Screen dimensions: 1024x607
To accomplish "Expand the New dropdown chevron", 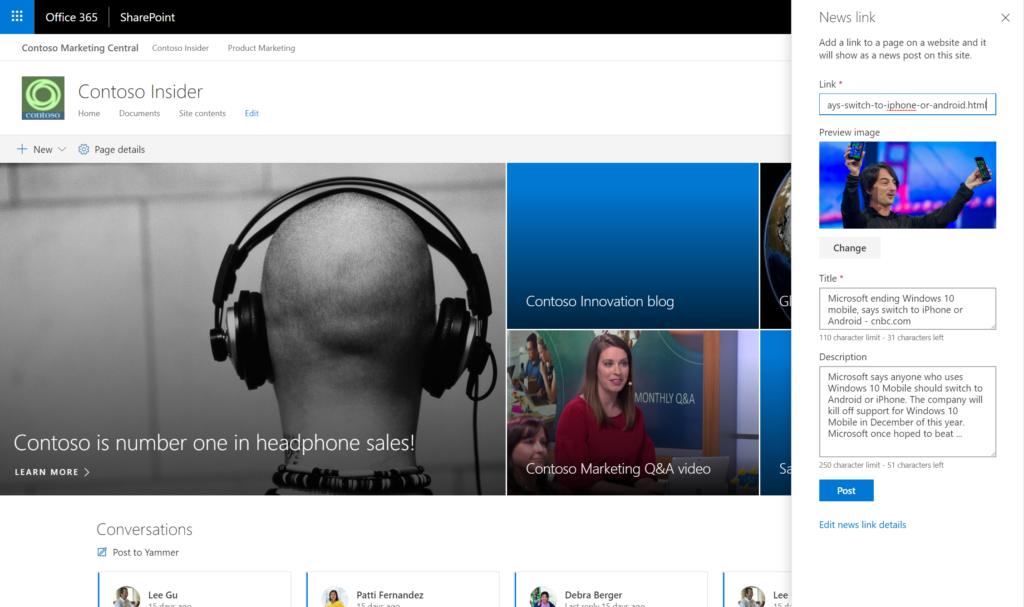I will tap(62, 149).
